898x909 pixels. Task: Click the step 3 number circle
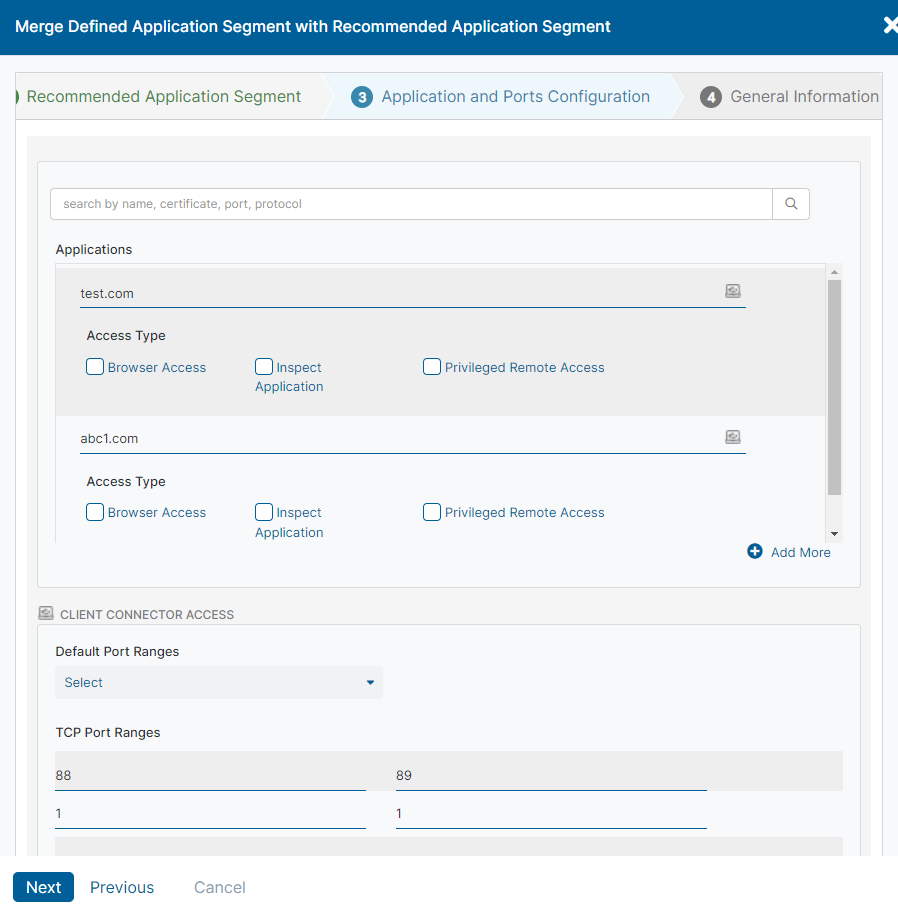362,97
